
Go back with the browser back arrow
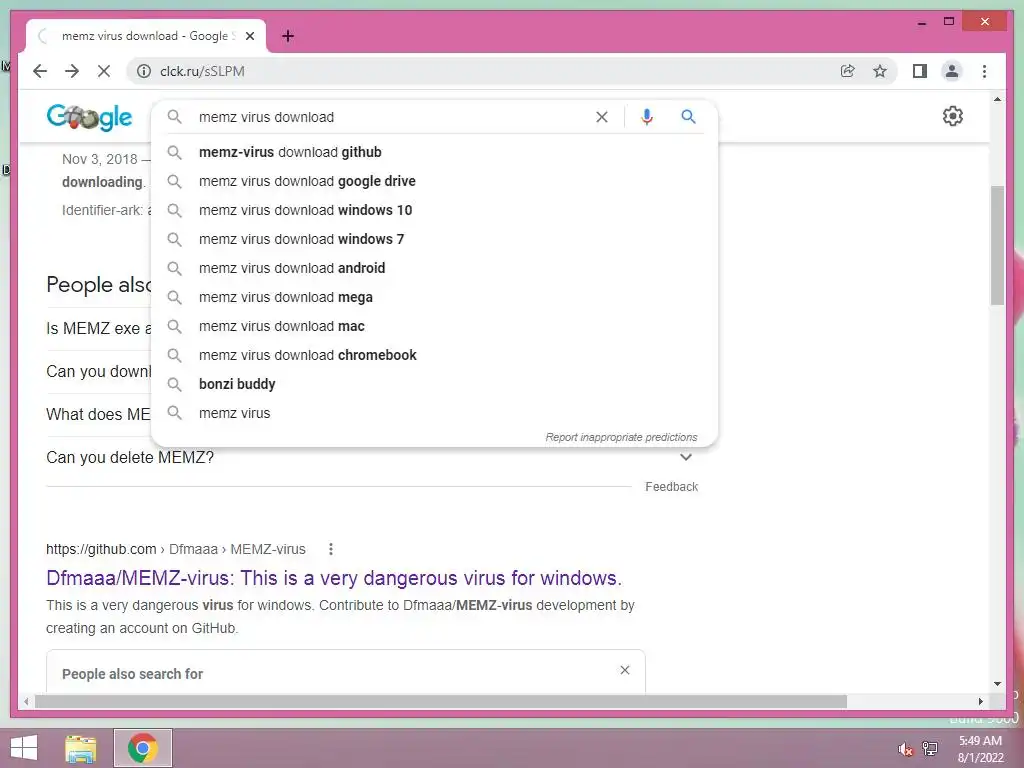(x=40, y=71)
